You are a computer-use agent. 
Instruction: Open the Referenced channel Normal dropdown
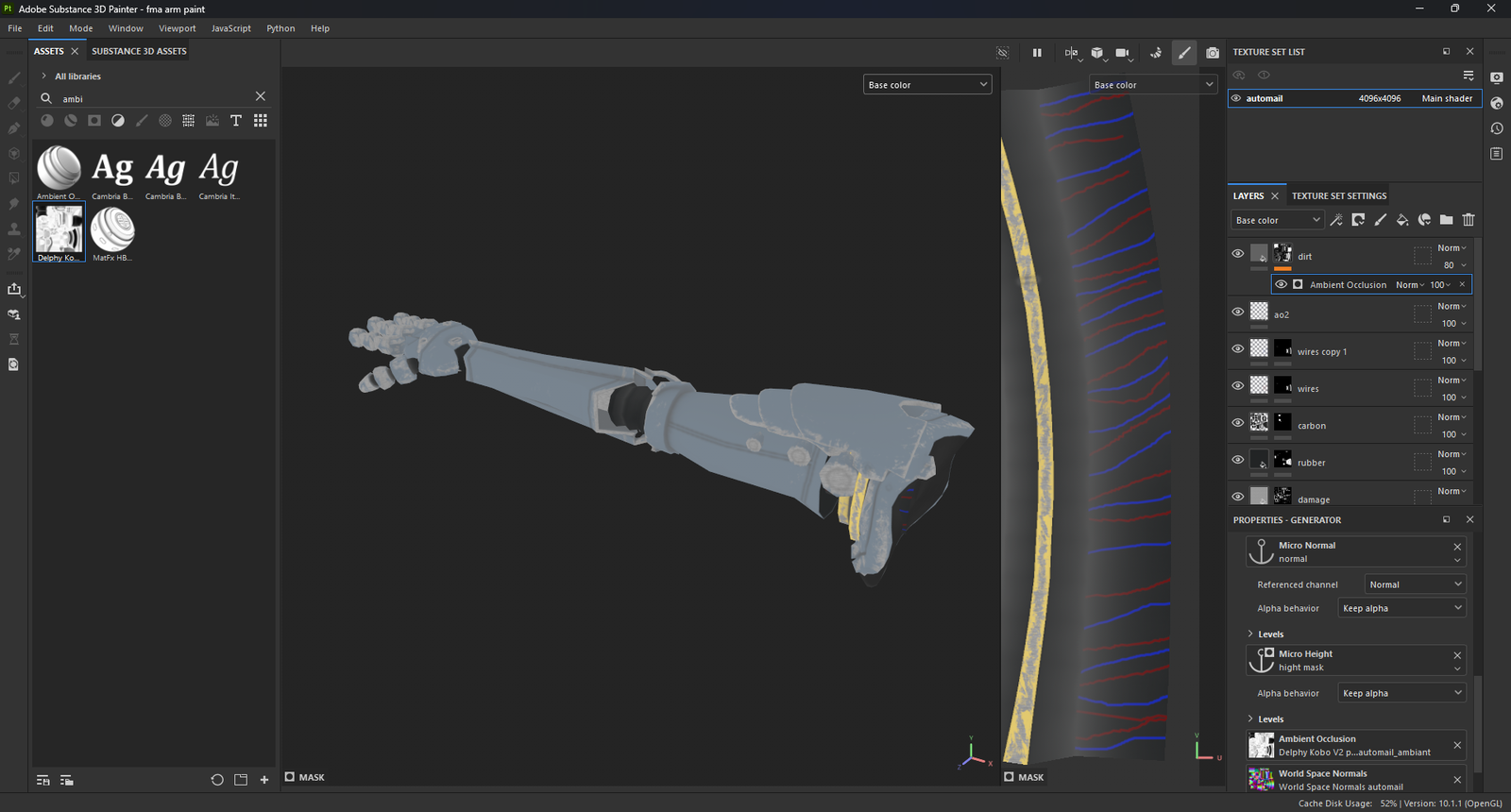pos(1415,584)
